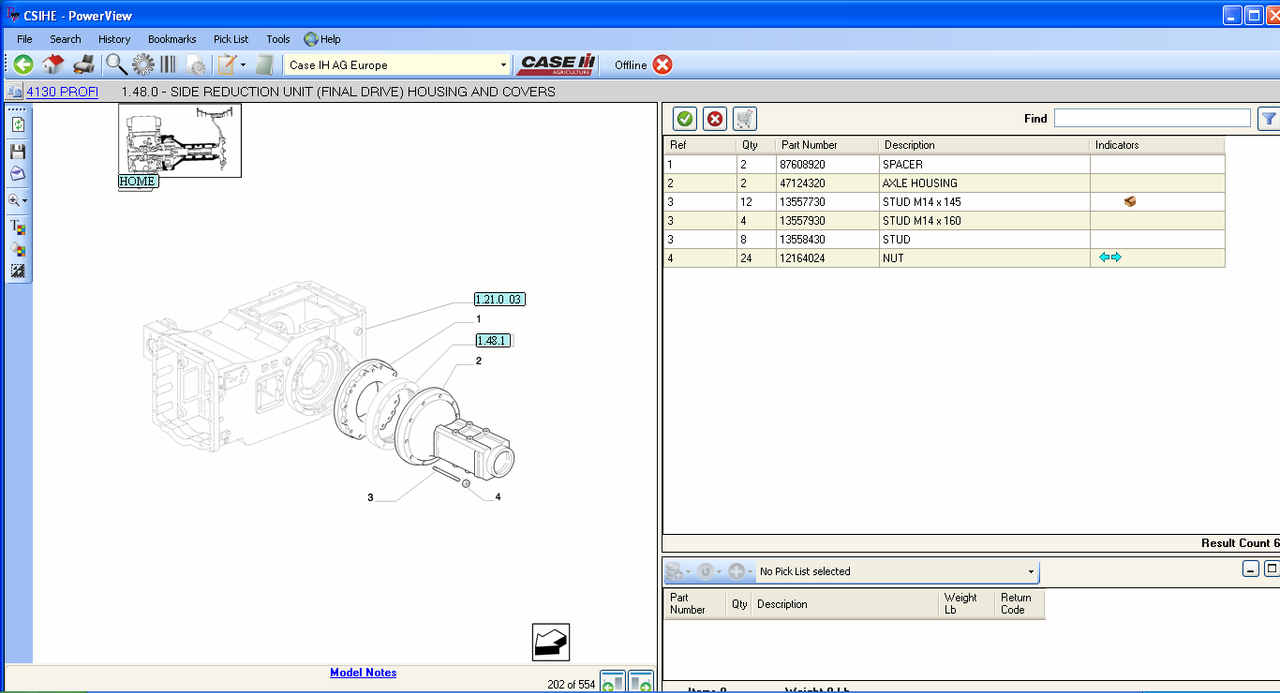Click the red Offline status icon

663,65
